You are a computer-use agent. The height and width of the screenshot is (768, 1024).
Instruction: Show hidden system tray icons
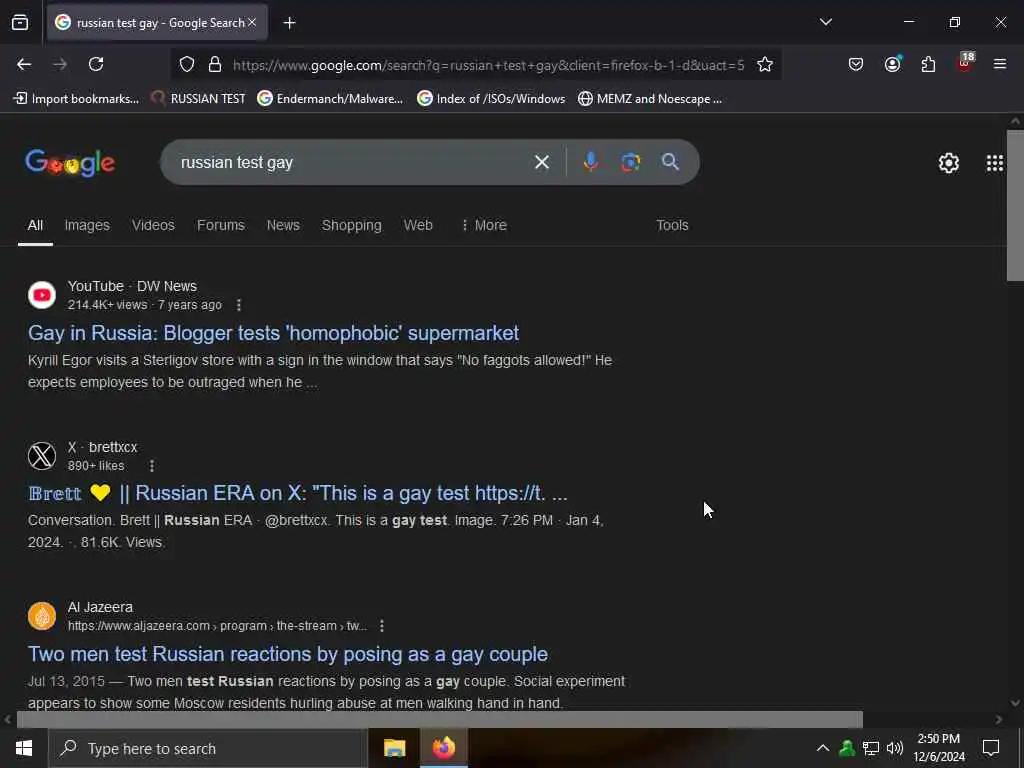pyautogui.click(x=823, y=748)
